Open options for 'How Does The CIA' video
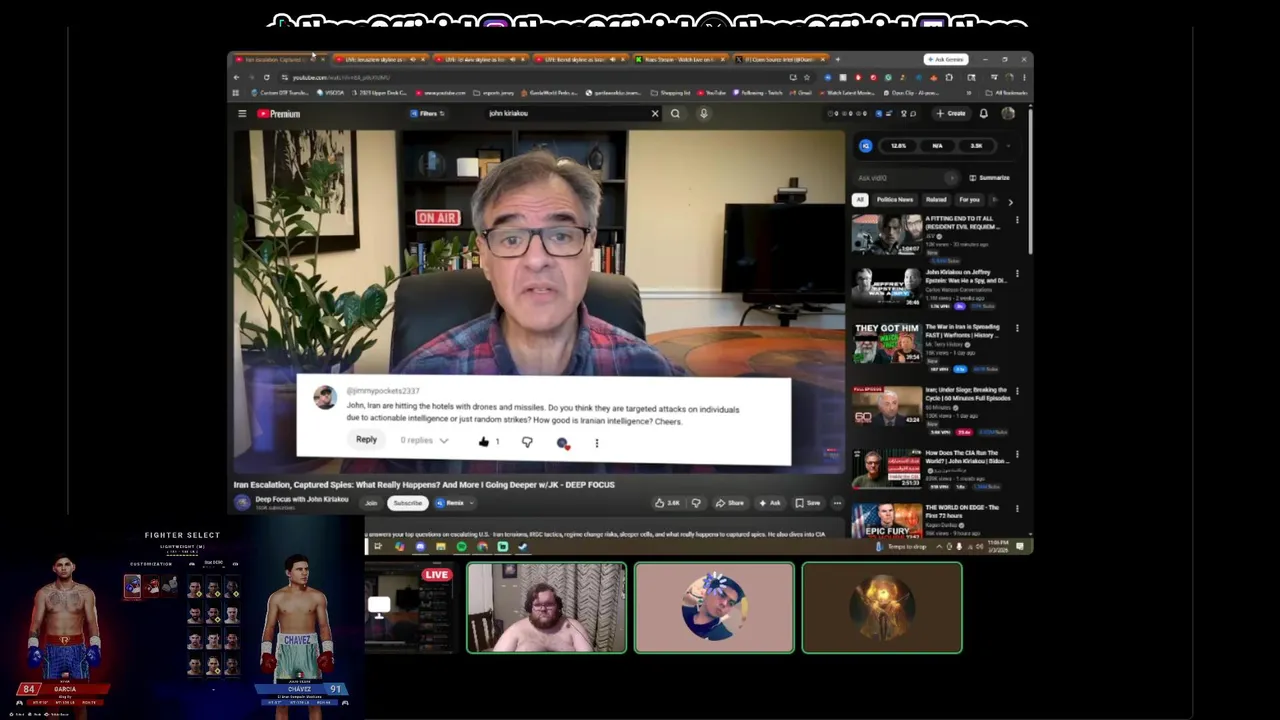1280x720 pixels. coord(1017,454)
